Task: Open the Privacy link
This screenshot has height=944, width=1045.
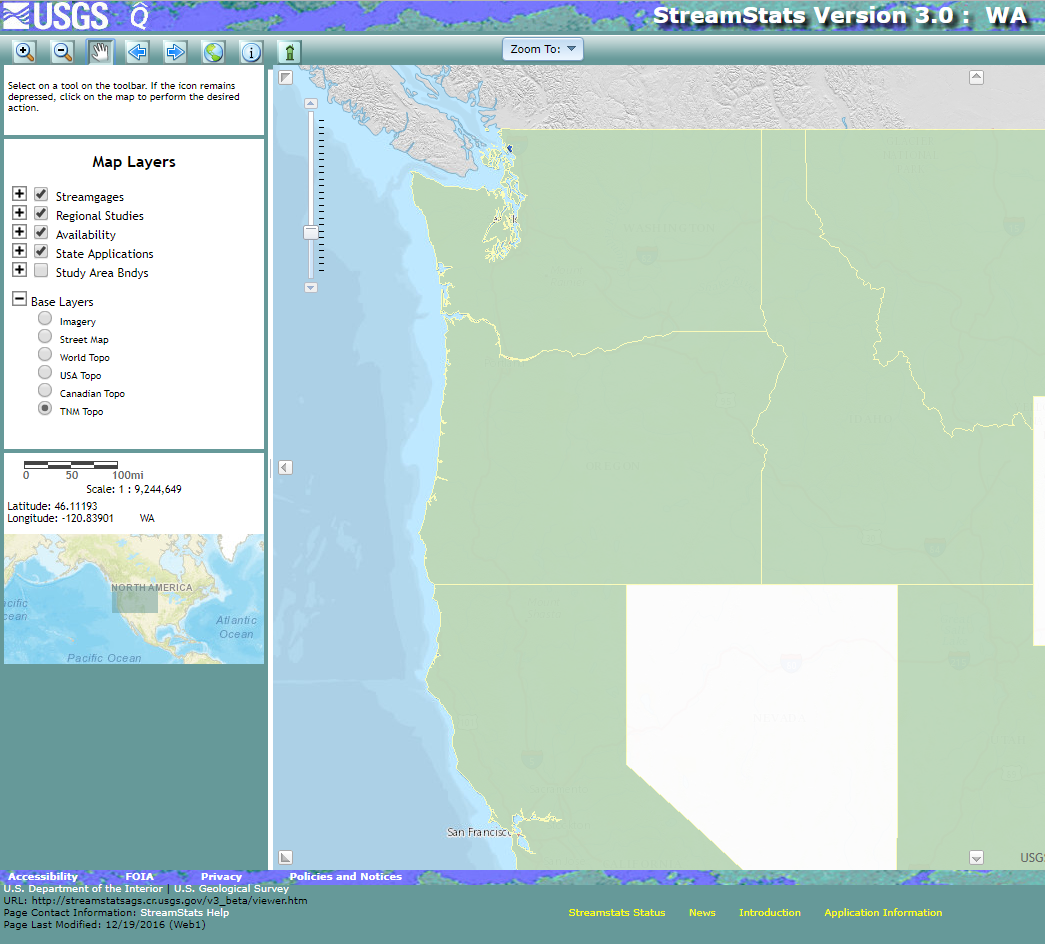Action: (x=221, y=876)
